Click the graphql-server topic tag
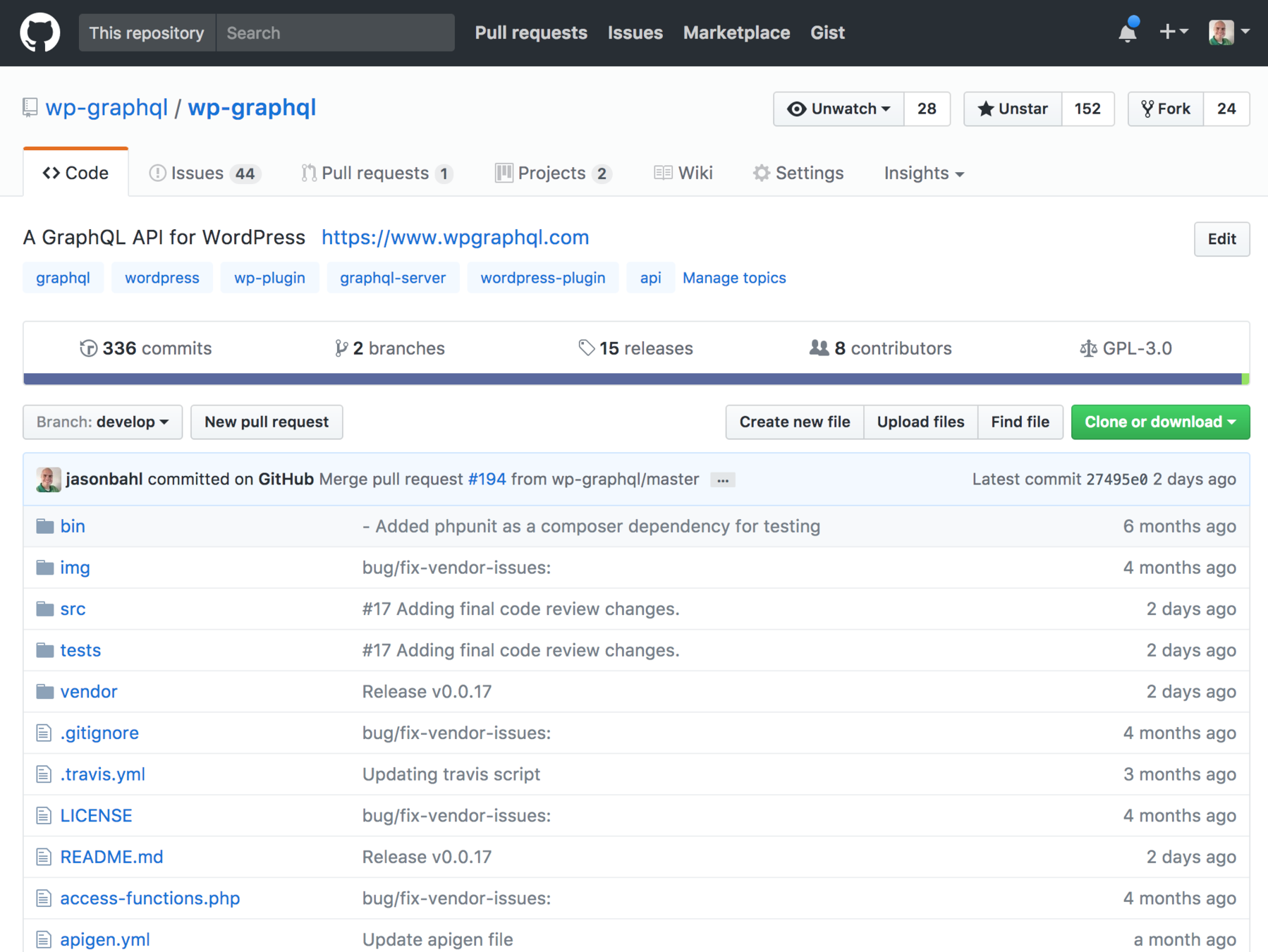Viewport: 1268px width, 952px height. point(393,278)
